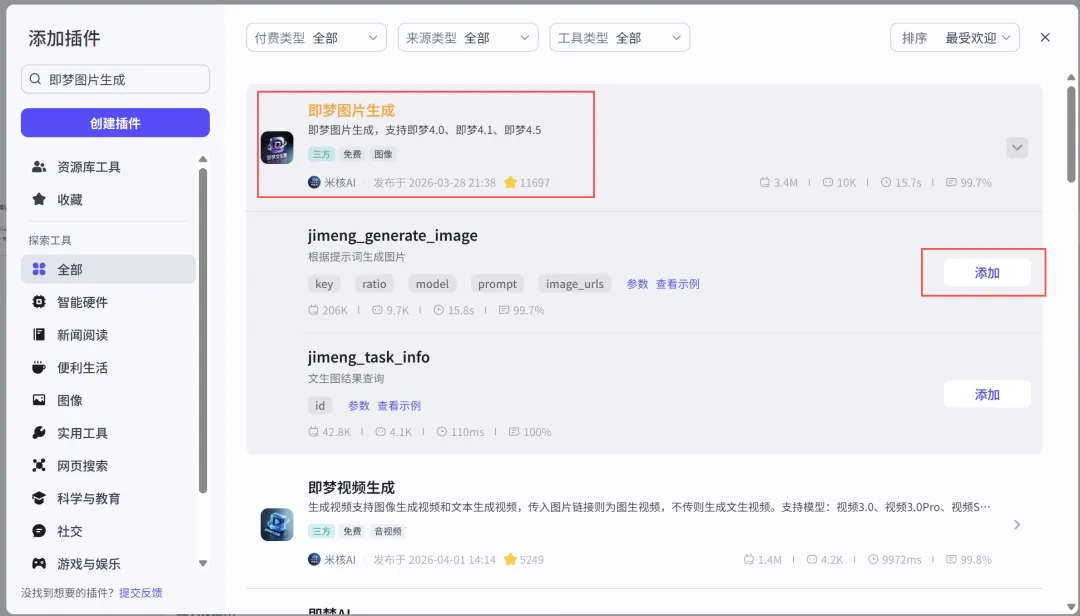
Task: Click the ratio parameter tag
Action: [x=374, y=284]
